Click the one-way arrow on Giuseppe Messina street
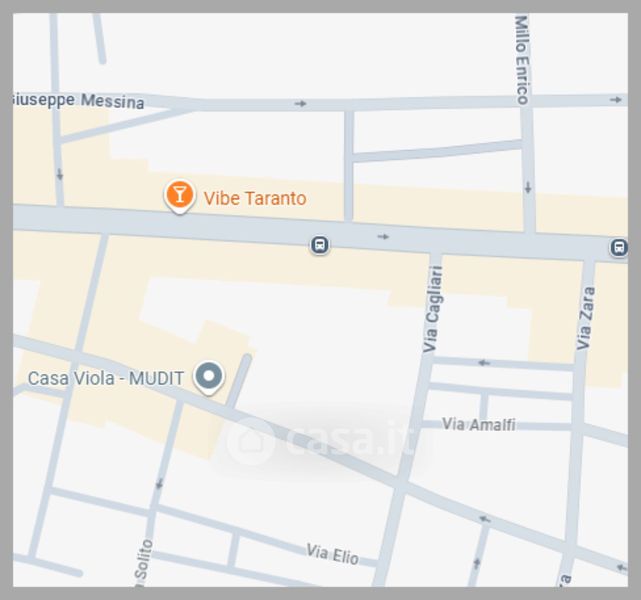641x600 pixels. point(300,104)
